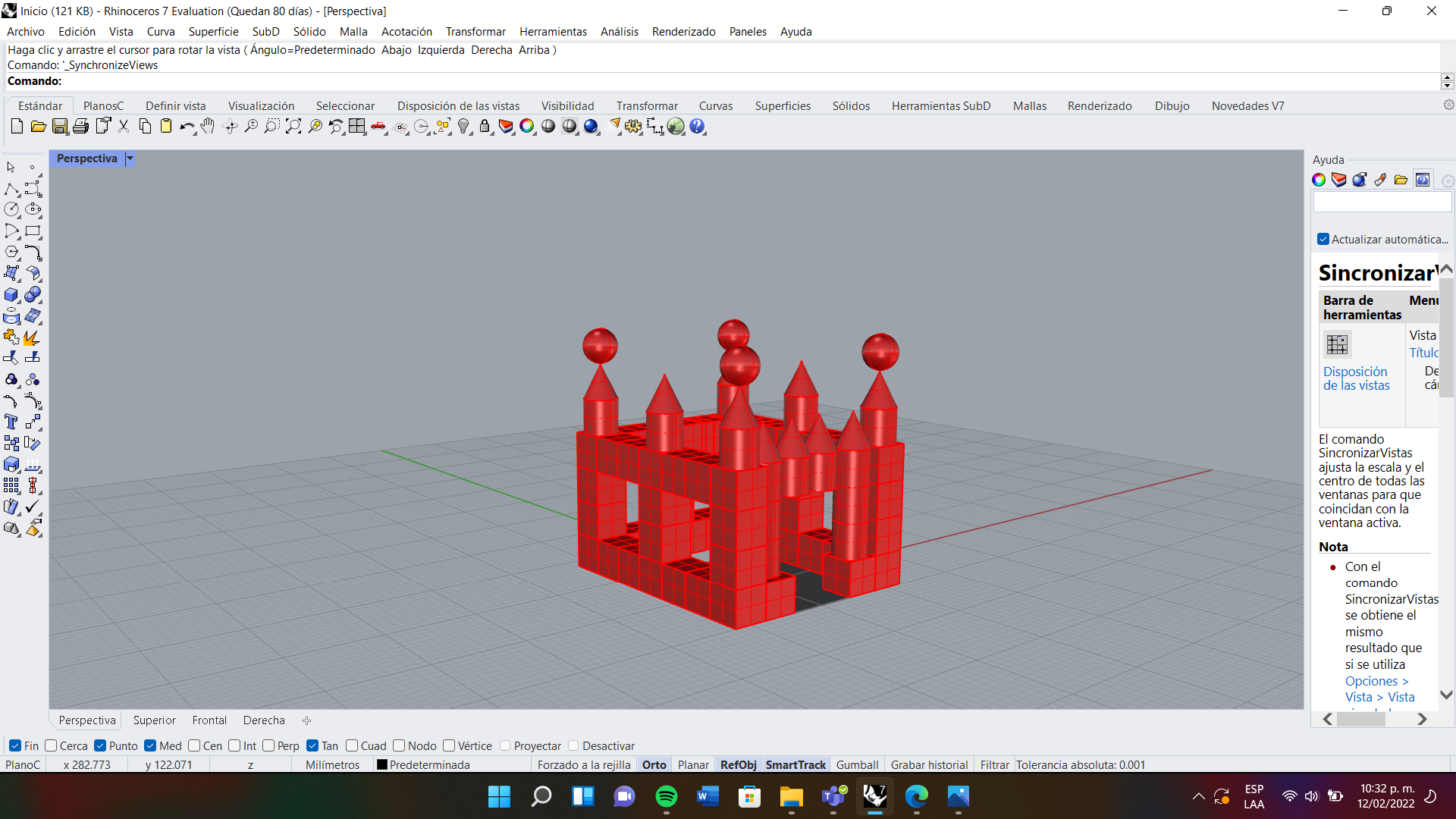Select the Polyline tool in the left sidebar
Image resolution: width=1456 pixels, height=819 pixels.
click(x=12, y=189)
